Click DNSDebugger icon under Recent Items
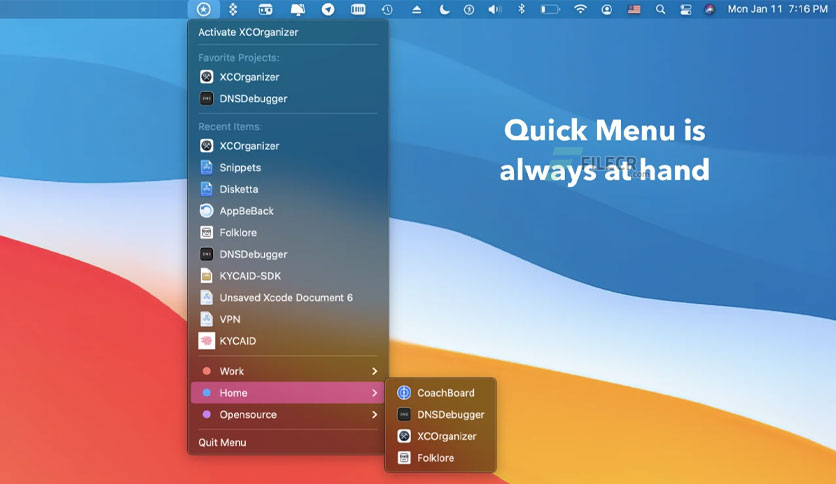The height and width of the screenshot is (484, 836). [x=206, y=254]
